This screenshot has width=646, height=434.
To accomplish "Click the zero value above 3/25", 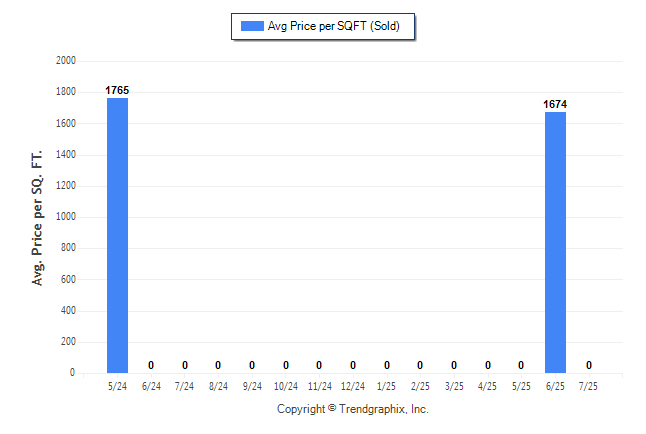I will [454, 365].
